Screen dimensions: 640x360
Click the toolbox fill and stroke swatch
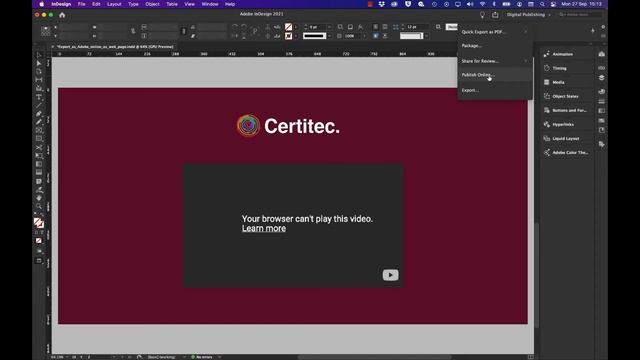coord(39,223)
